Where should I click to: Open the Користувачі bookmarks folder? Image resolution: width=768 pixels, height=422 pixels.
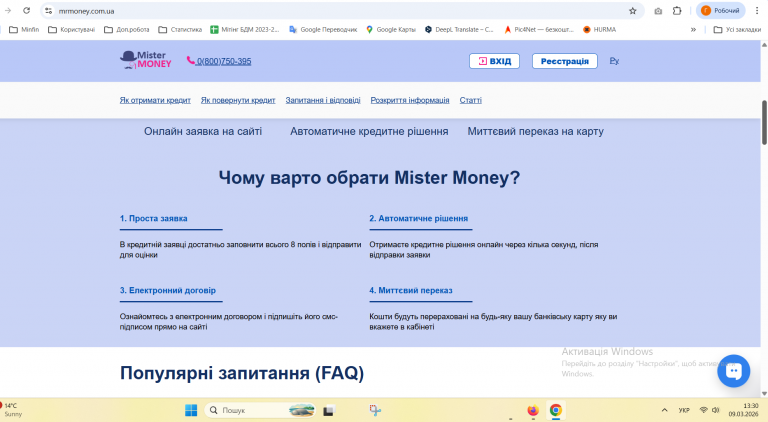(x=72, y=29)
